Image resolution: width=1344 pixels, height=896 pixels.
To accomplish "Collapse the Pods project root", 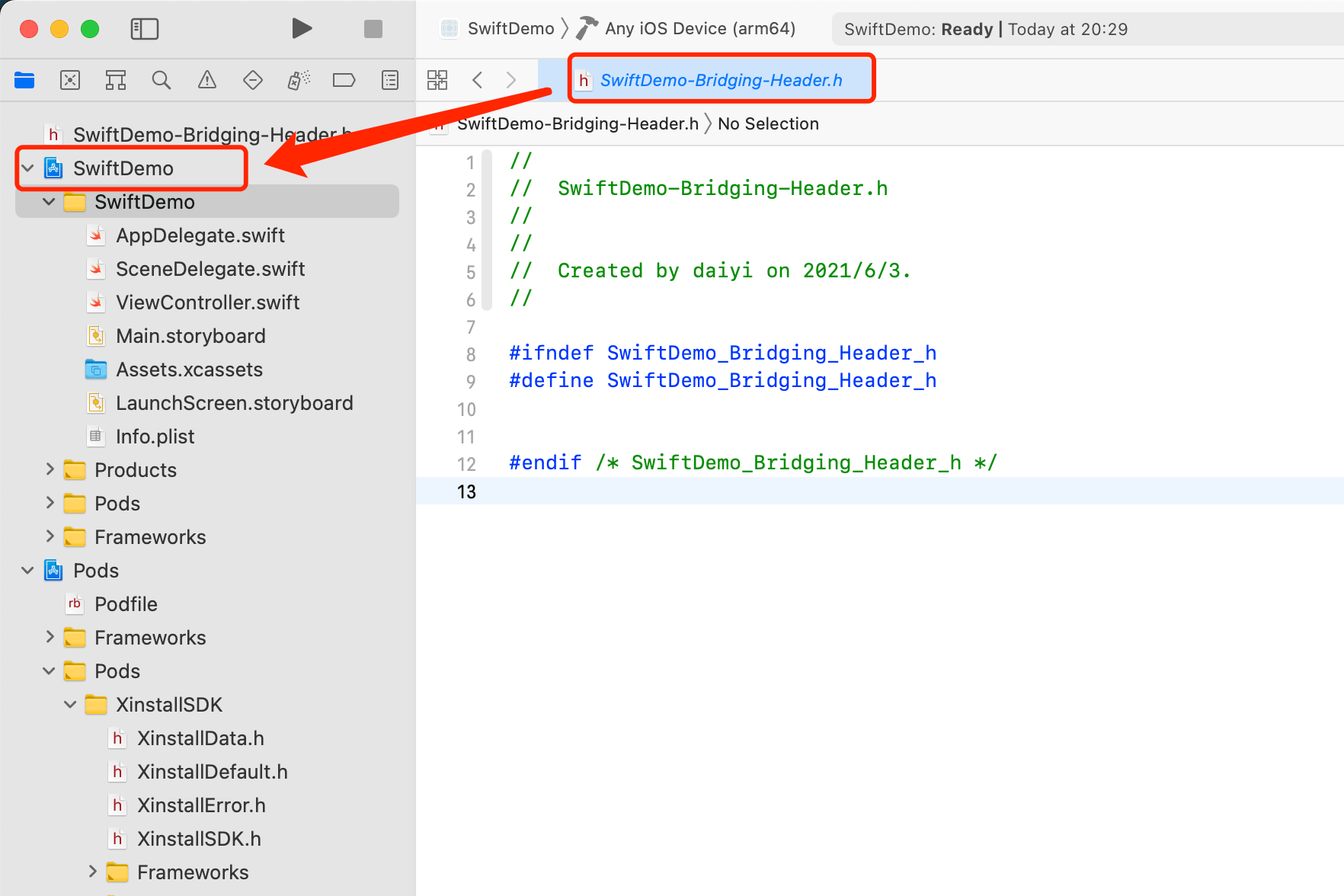I will (27, 571).
